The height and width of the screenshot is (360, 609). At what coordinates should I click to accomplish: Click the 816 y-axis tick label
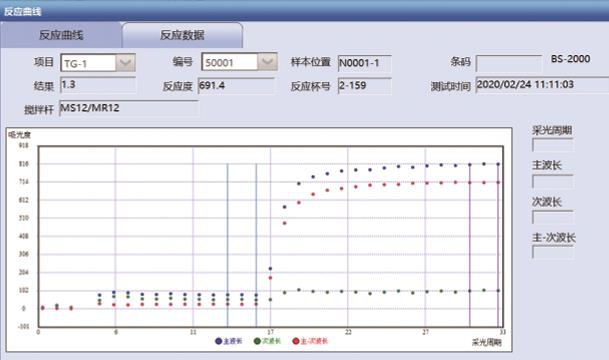point(24,164)
